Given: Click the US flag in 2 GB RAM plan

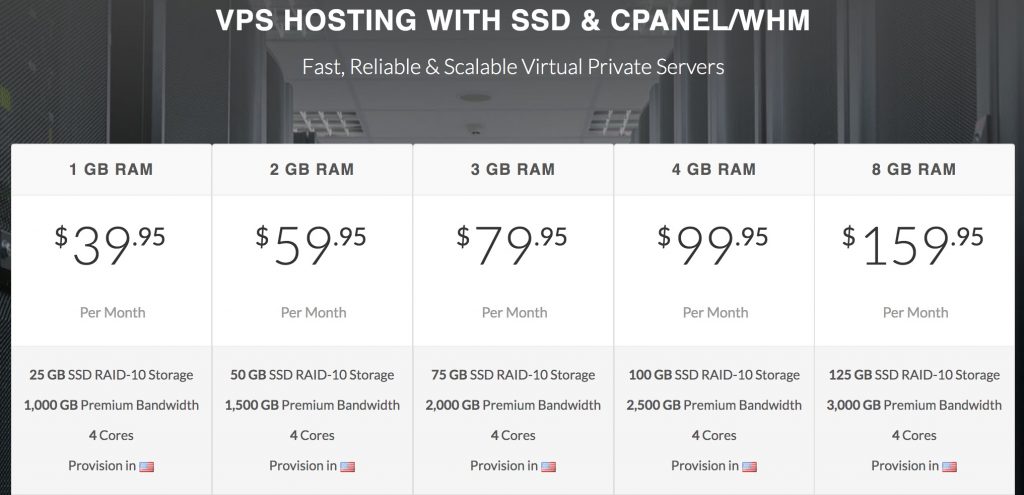Looking at the screenshot, I should point(348,466).
